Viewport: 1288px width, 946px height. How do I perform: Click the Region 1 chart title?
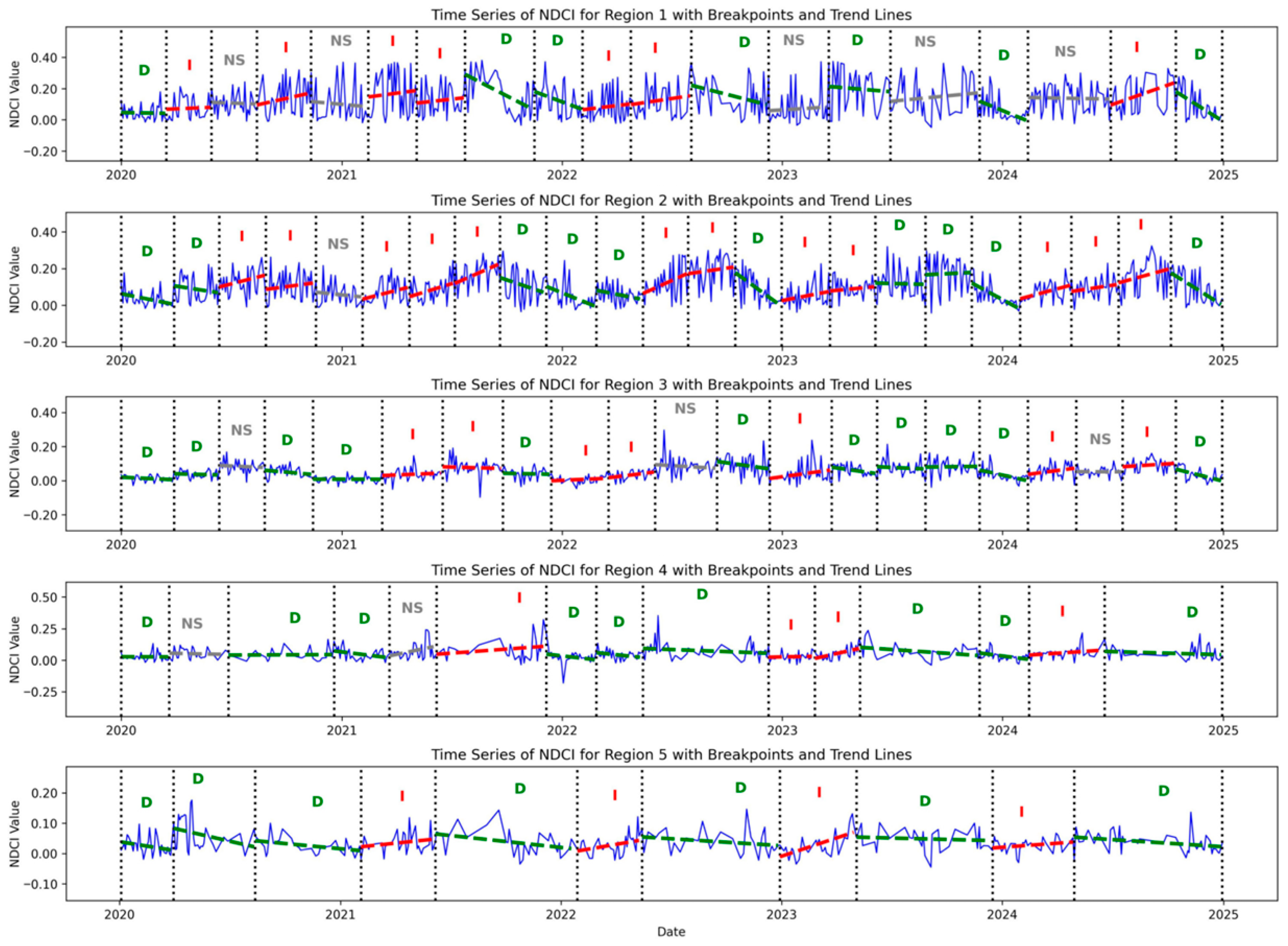point(671,15)
